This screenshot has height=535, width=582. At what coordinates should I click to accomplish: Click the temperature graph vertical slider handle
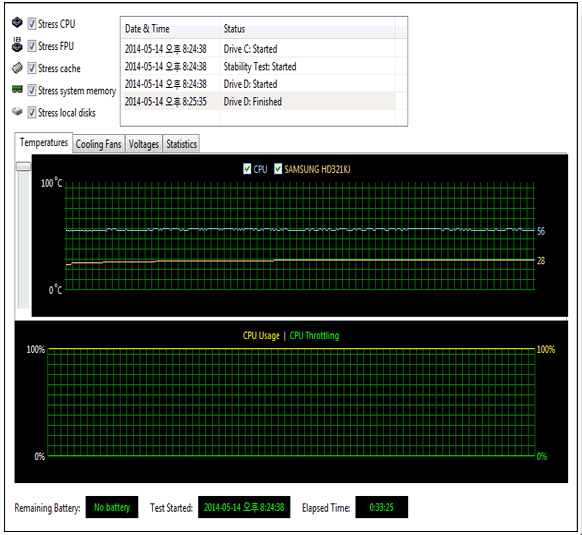tap(23, 166)
